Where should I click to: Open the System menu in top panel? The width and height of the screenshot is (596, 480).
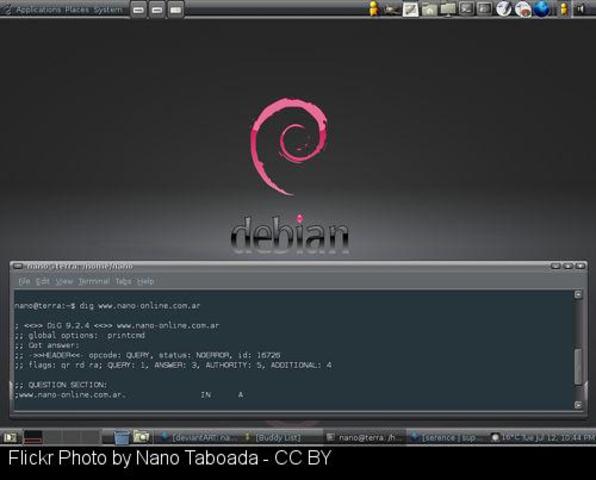coord(108,10)
